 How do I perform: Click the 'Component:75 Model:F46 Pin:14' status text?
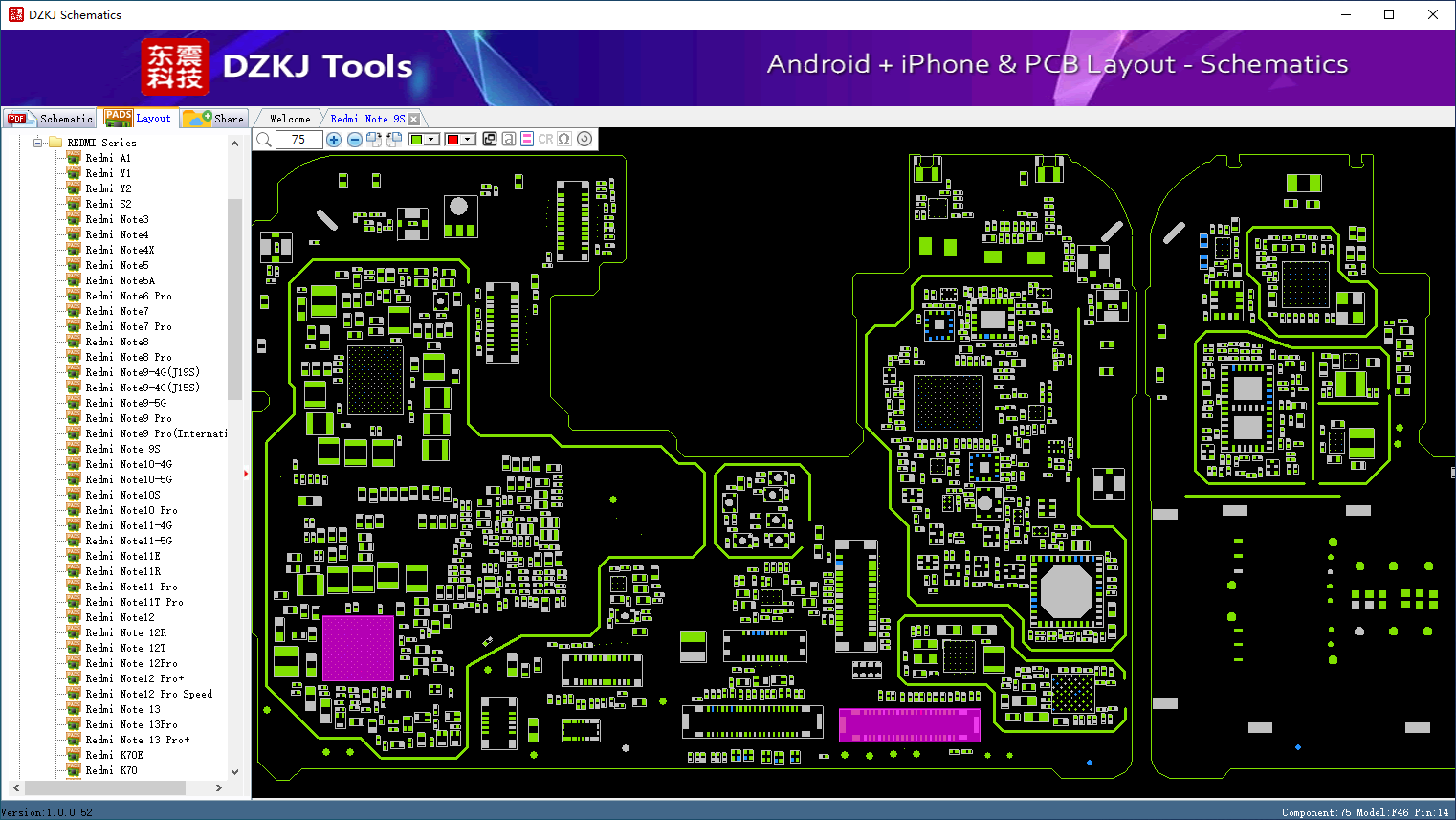click(1365, 812)
